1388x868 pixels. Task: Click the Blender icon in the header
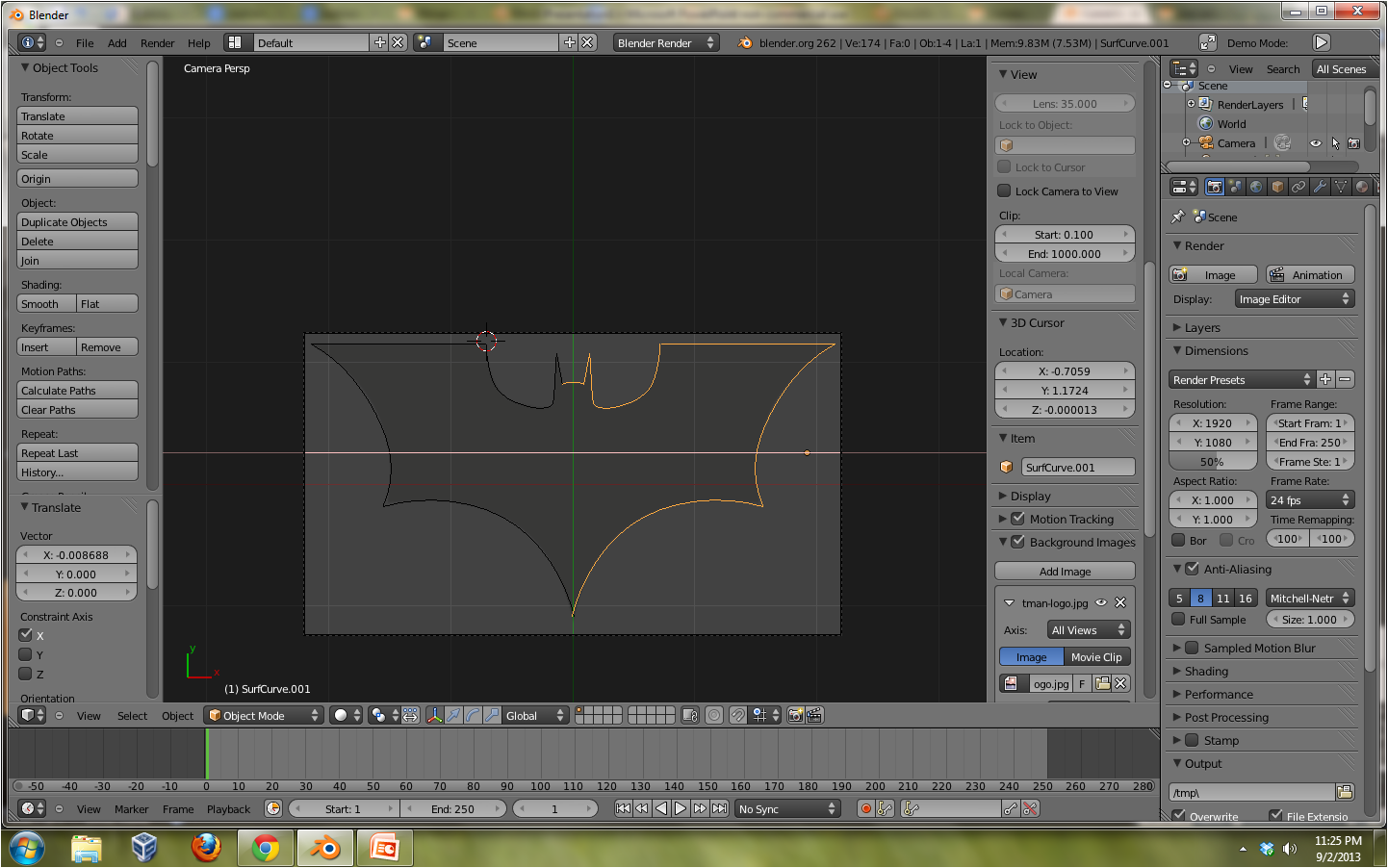[745, 42]
